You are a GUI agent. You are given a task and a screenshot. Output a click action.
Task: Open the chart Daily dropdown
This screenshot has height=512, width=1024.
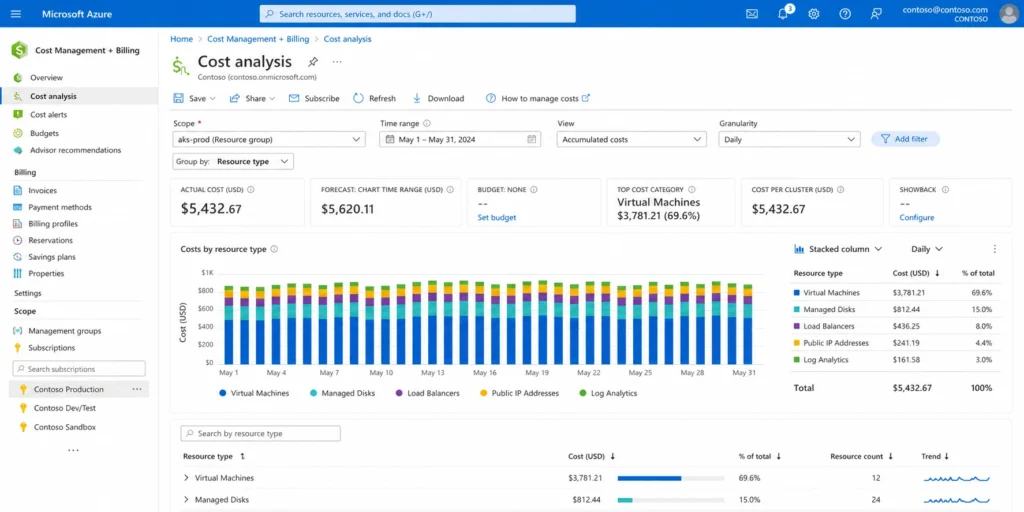click(927, 249)
